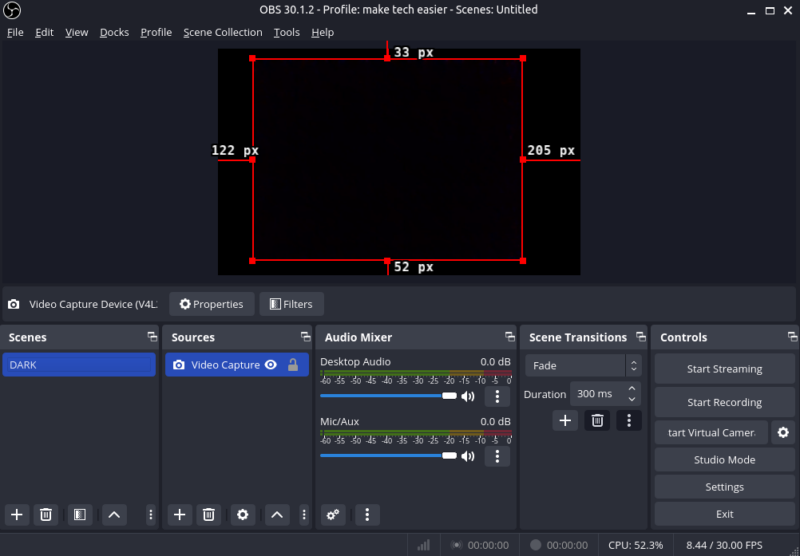Screen dimensions: 800x556
Task: Open source Filters button in toolbar
Action: point(291,304)
